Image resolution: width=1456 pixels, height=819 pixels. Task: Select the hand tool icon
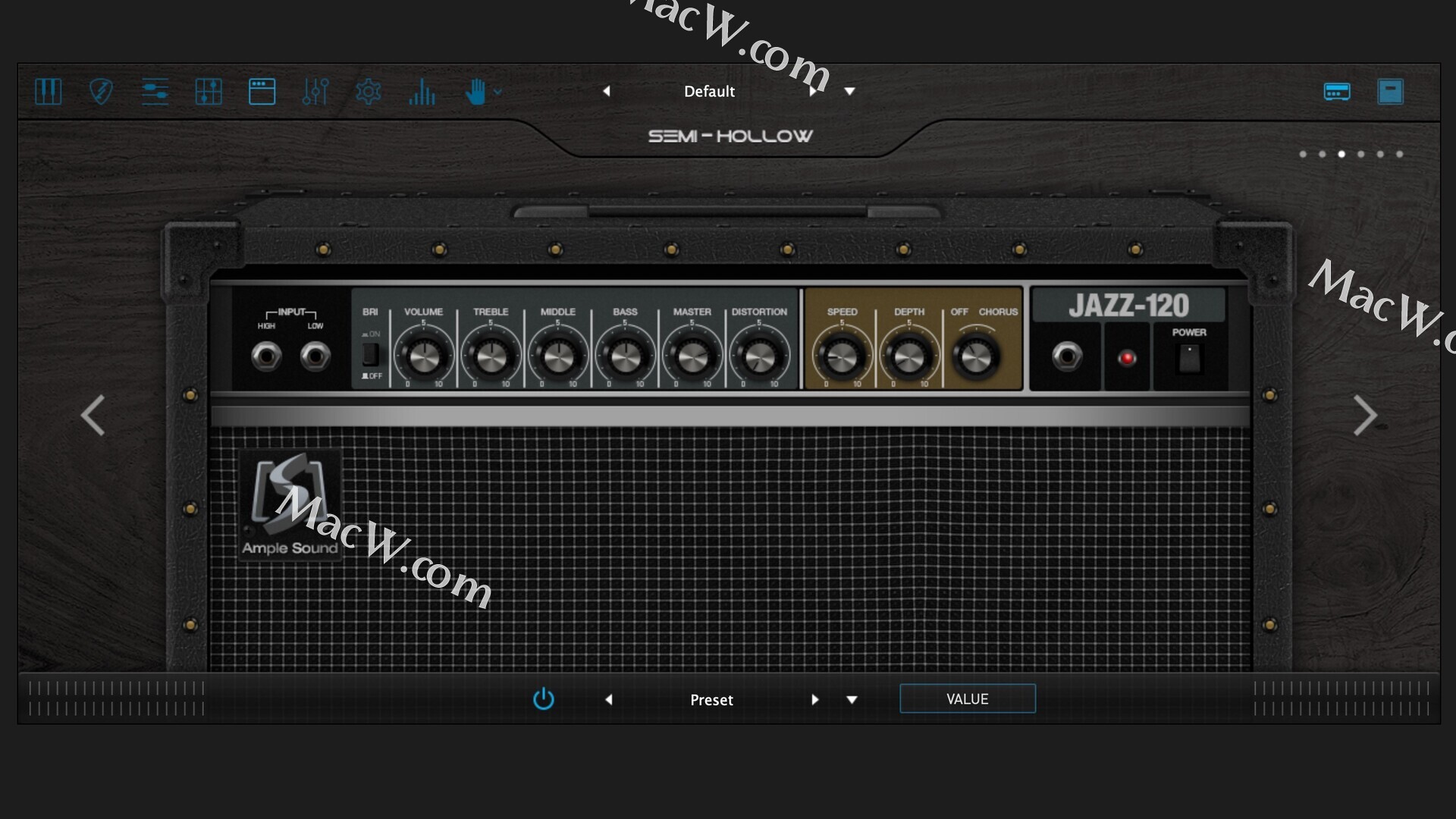[475, 92]
